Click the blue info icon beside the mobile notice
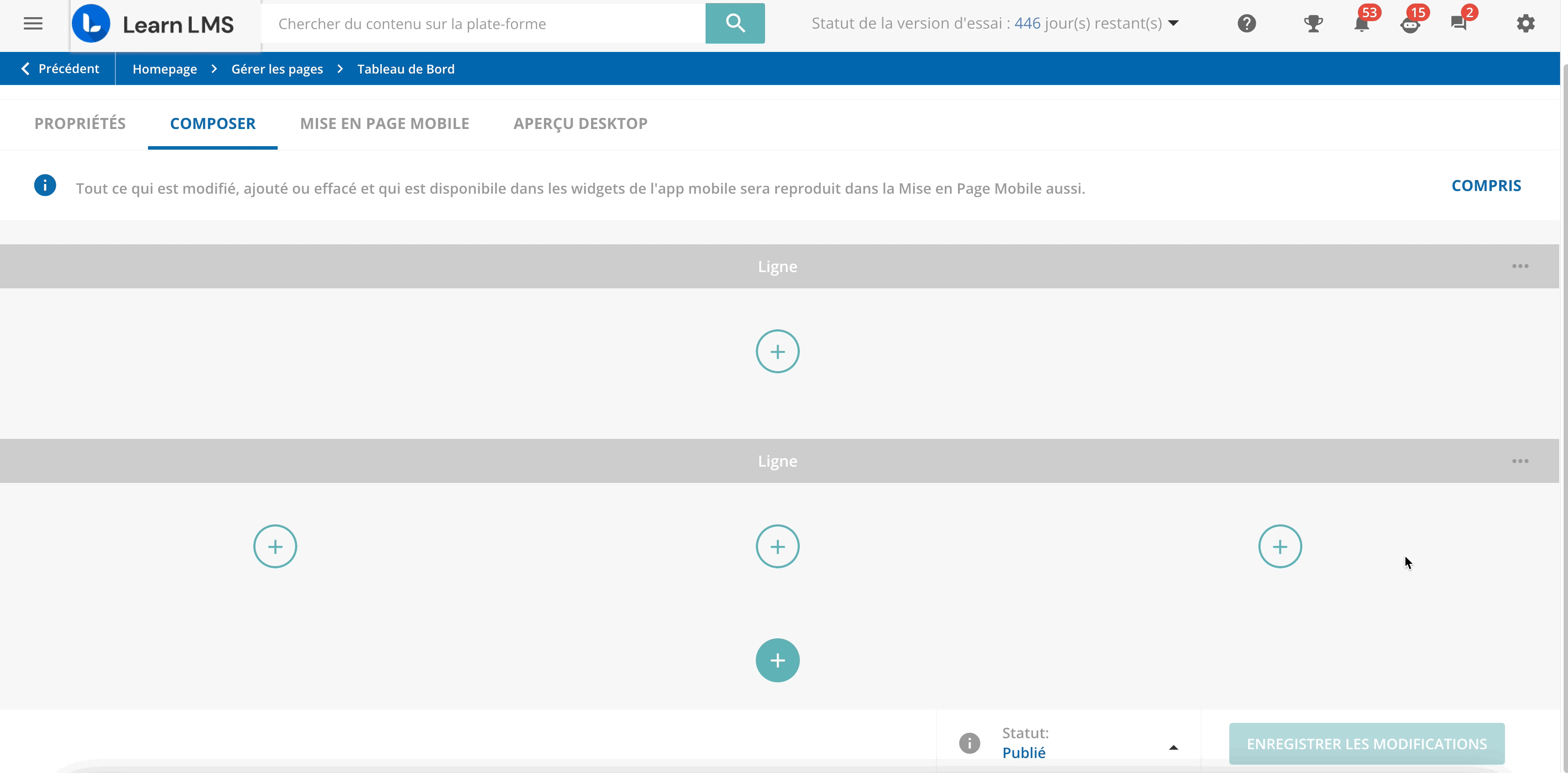This screenshot has height=773, width=1568. [45, 185]
